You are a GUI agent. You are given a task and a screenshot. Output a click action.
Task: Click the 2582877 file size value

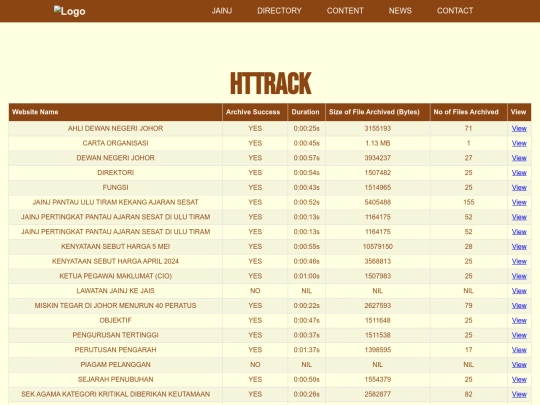[x=377, y=394]
